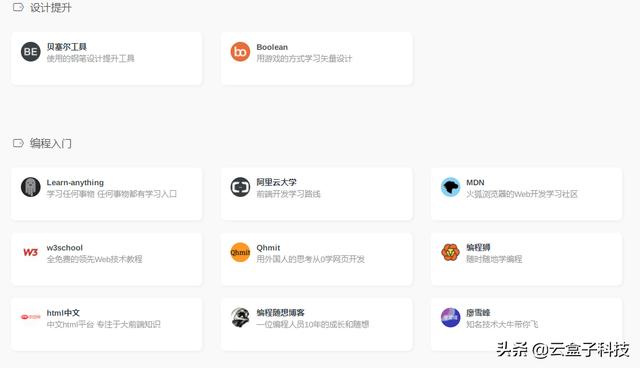Open the 廖雪峰 link title
640x368 pixels.
pyautogui.click(x=478, y=313)
